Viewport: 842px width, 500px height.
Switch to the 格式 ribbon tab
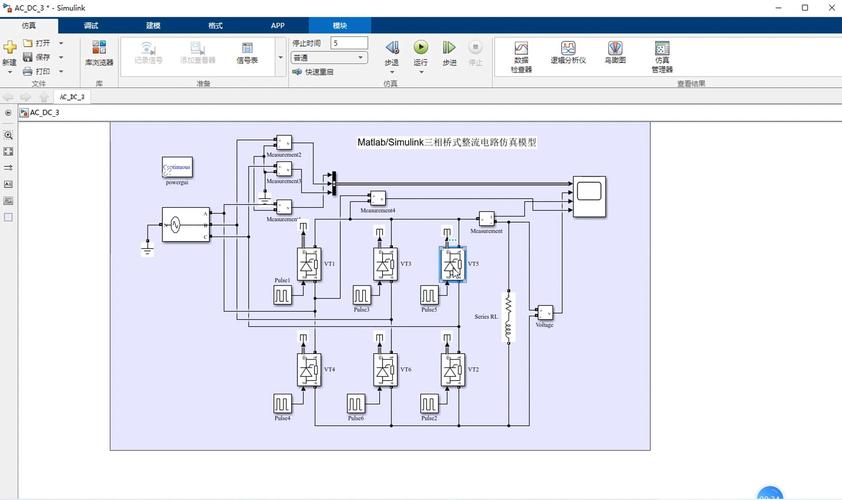pos(215,26)
